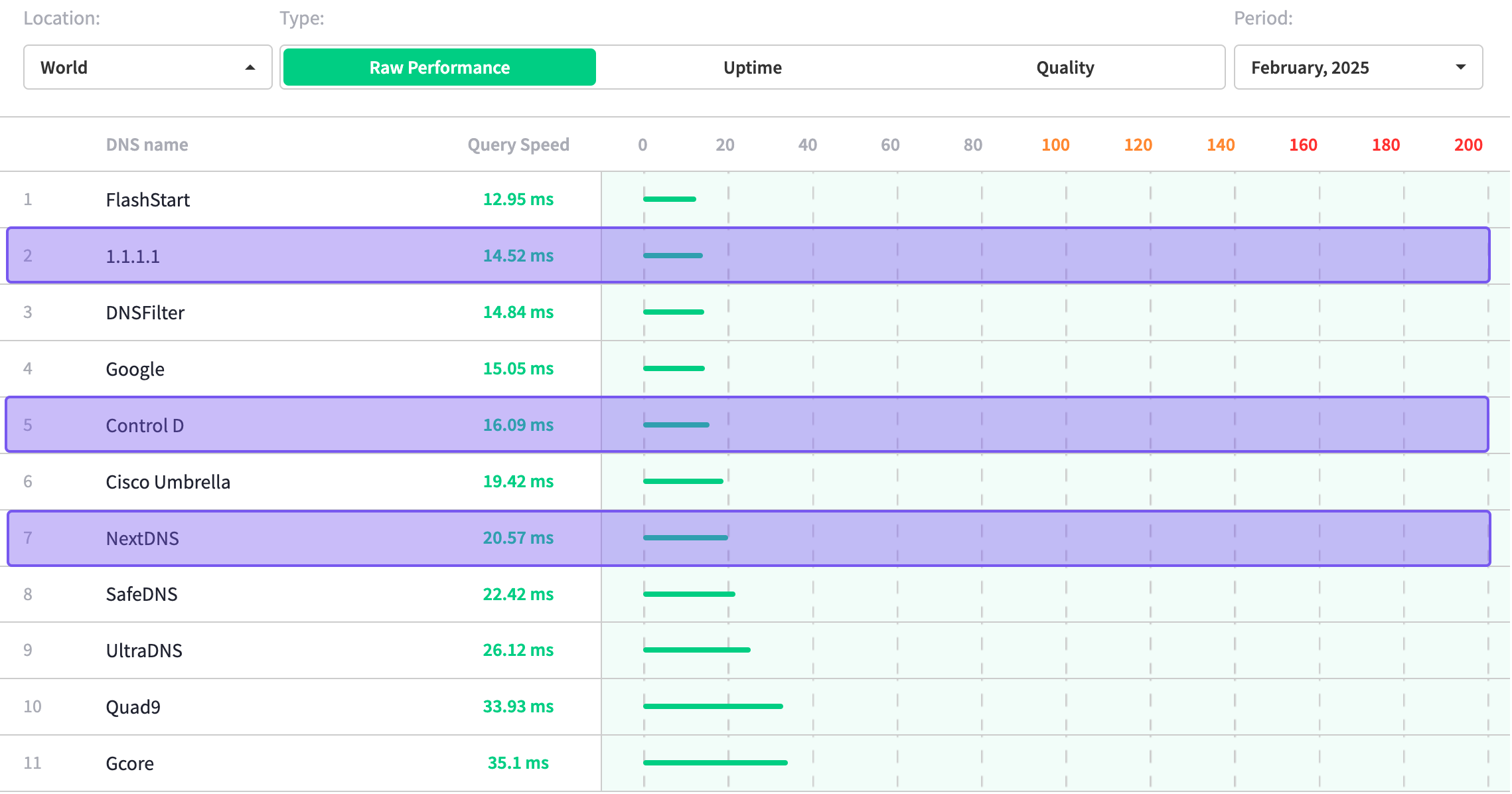Select the FlashStart row

(x=755, y=199)
